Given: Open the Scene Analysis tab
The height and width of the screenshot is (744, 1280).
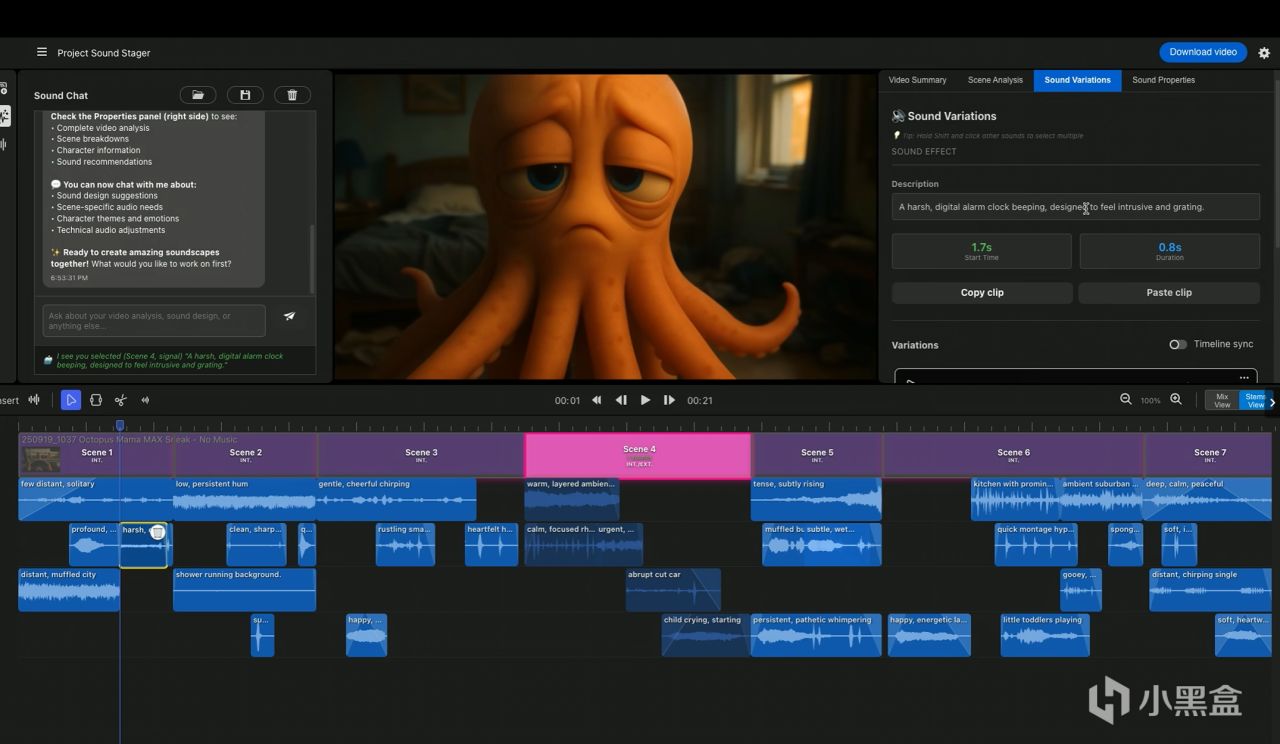Looking at the screenshot, I should pyautogui.click(x=995, y=80).
